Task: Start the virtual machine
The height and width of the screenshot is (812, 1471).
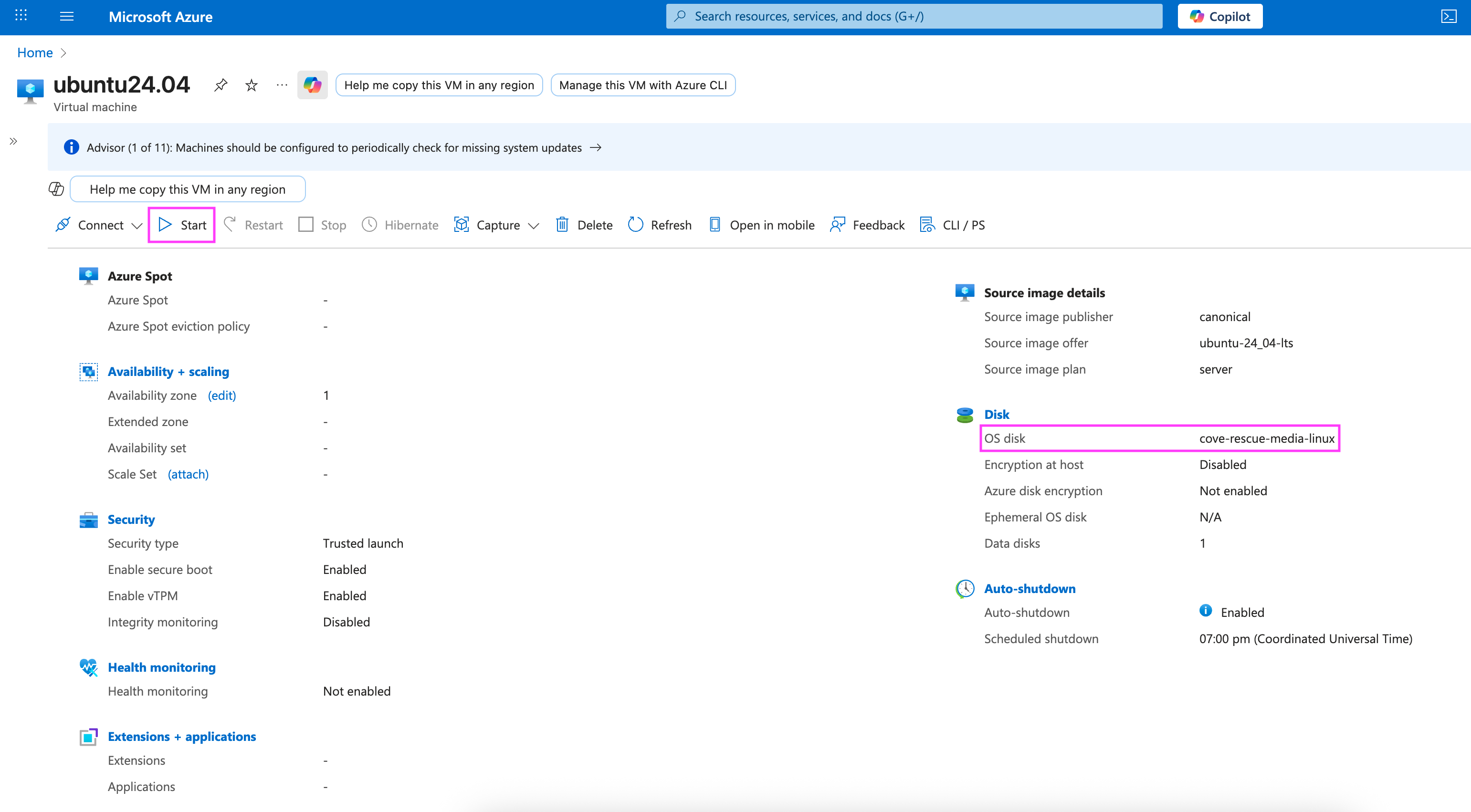Action: [182, 225]
